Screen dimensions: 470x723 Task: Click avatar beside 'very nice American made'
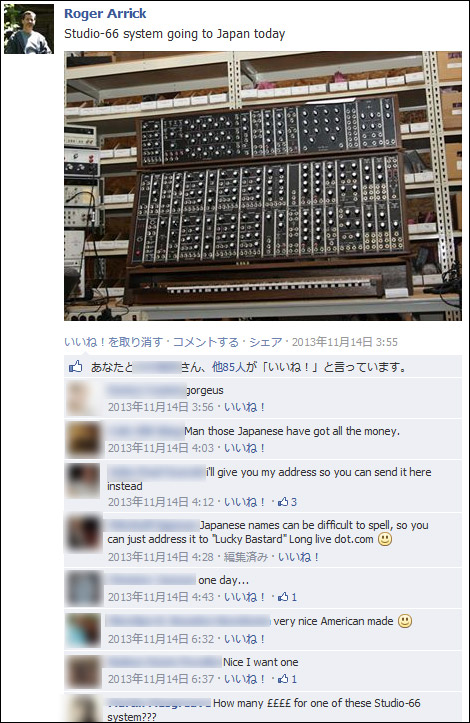pos(82,630)
